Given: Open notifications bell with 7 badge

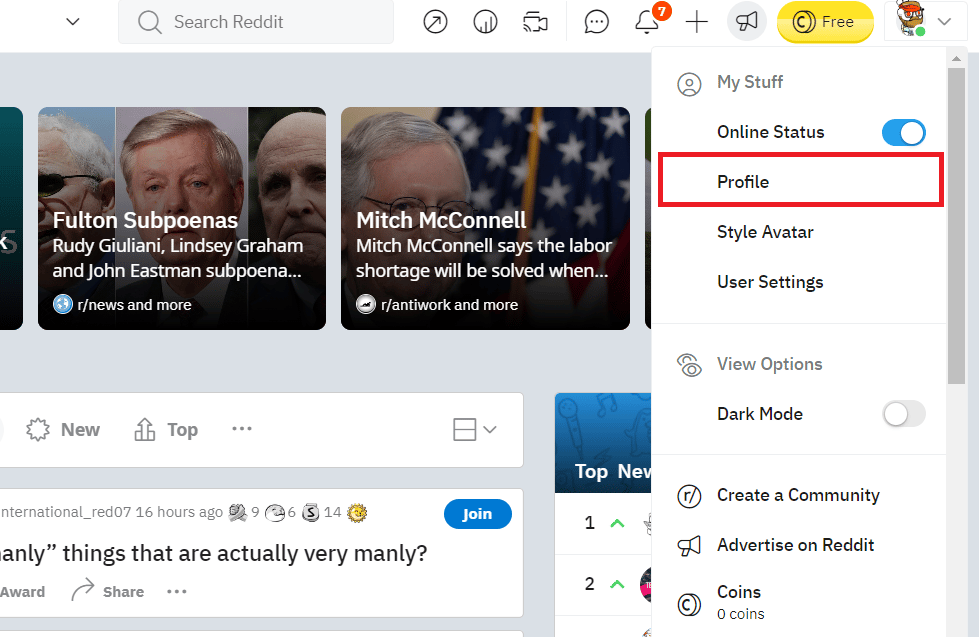Looking at the screenshot, I should point(647,22).
